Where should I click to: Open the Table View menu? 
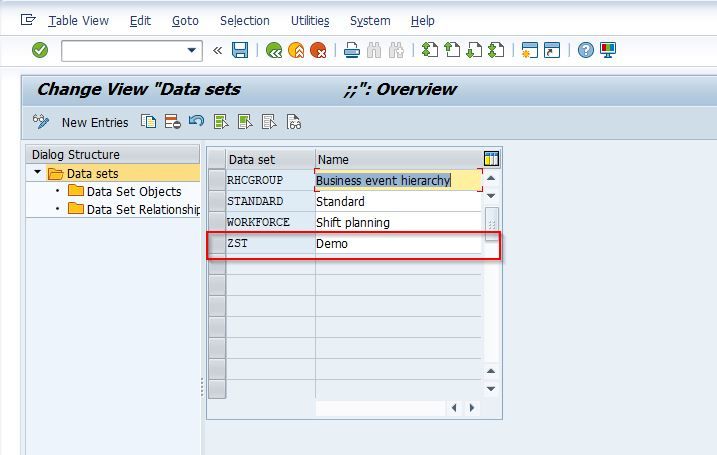click(79, 21)
